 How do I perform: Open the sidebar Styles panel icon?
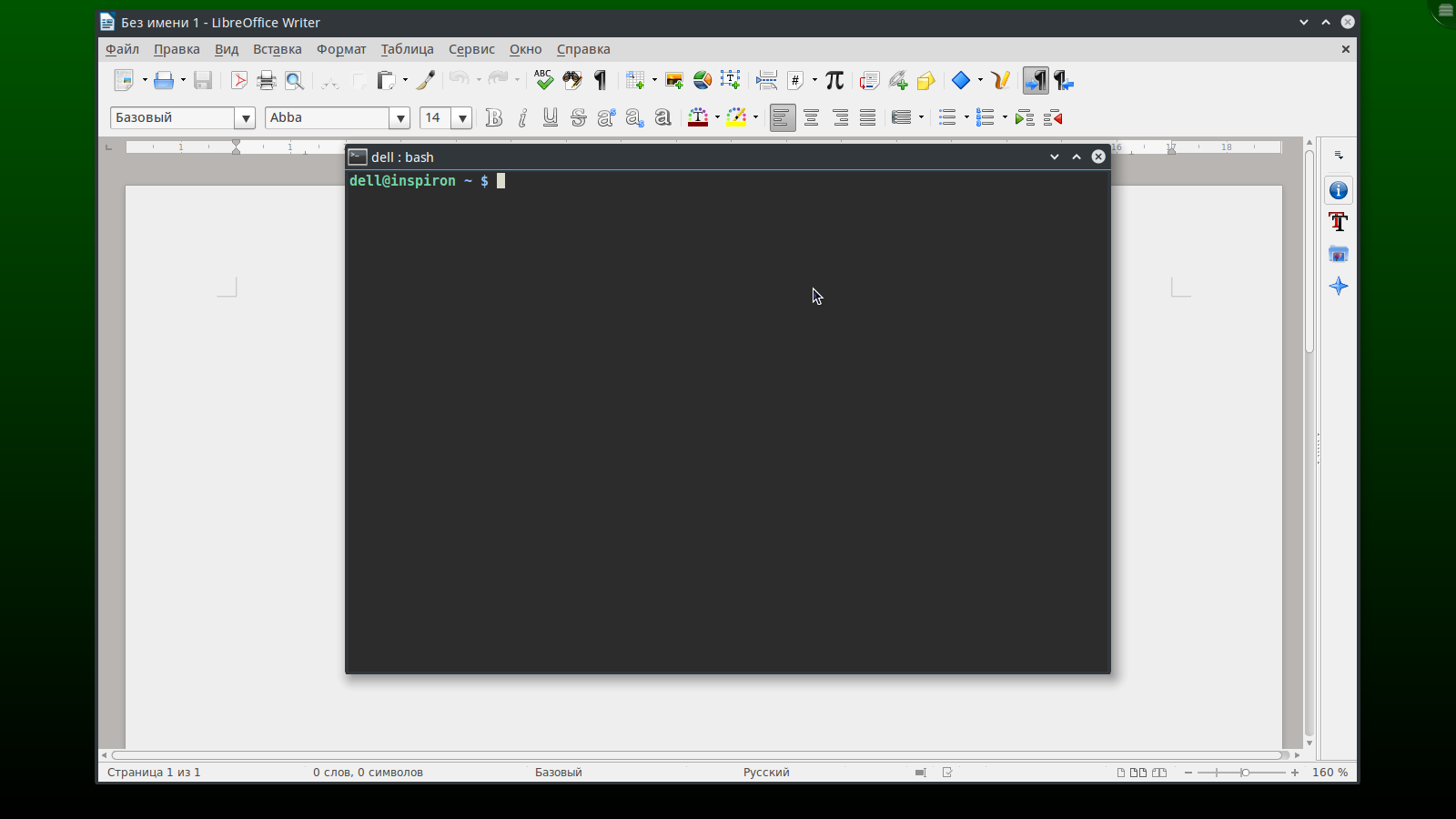(1338, 222)
